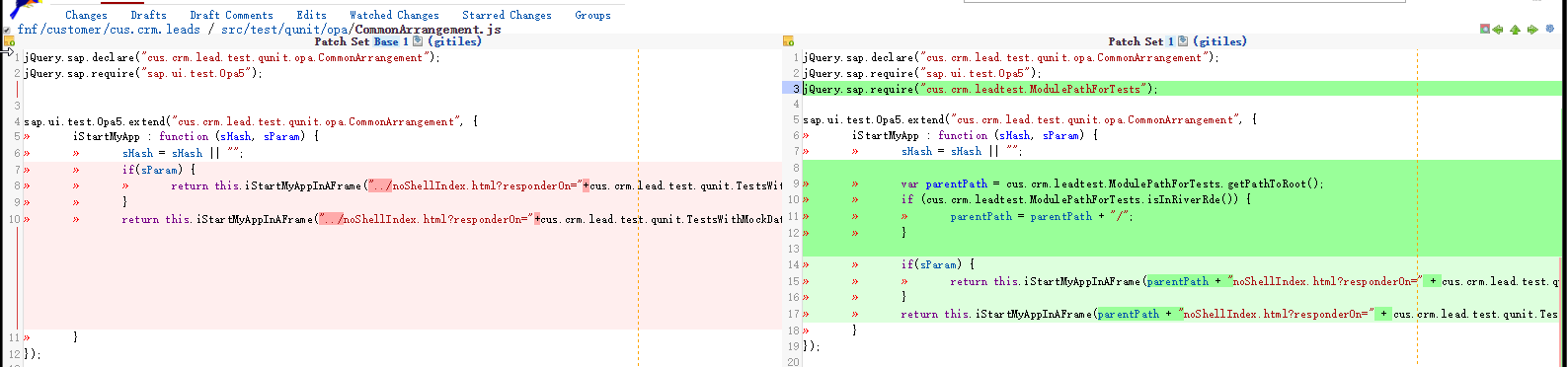Viewport: 1568px width, 367px height.
Task: Click right pane line number 3
Action: click(x=797, y=89)
